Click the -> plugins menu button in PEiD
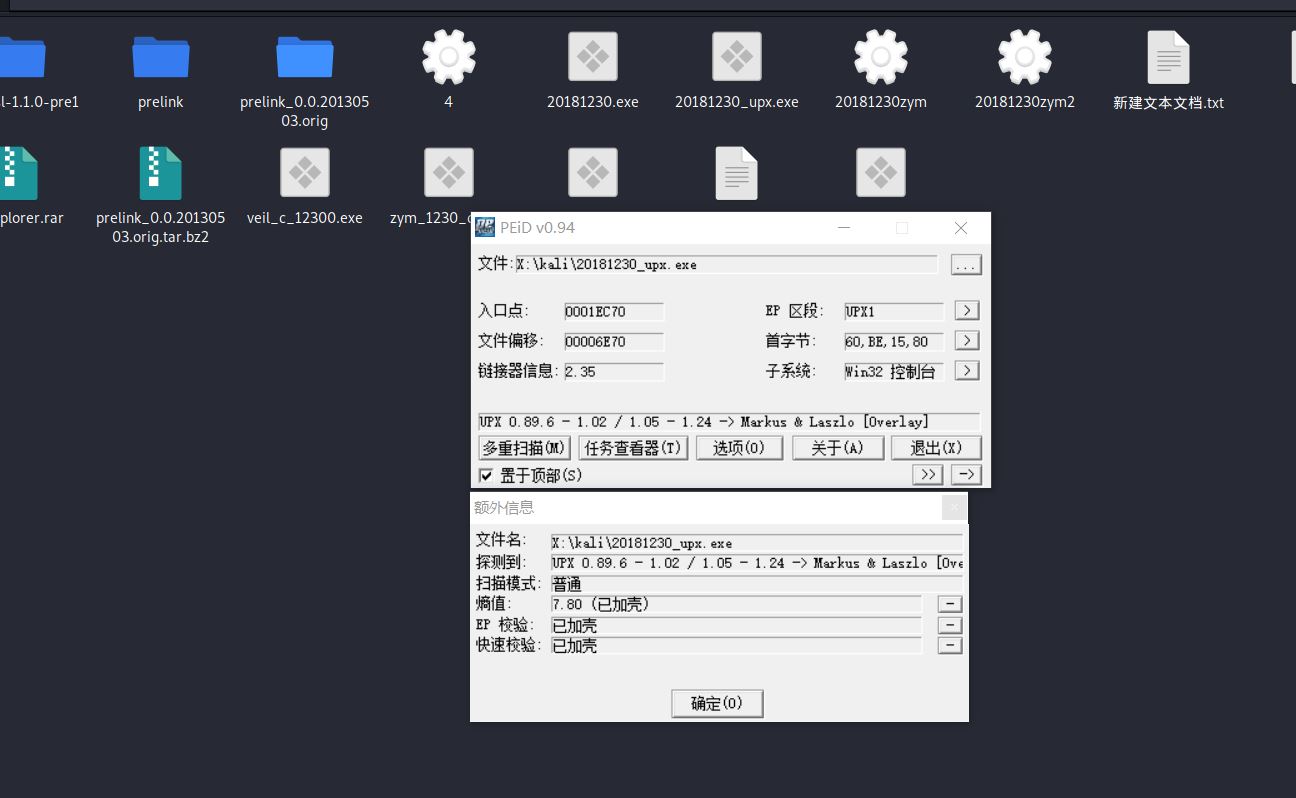The width and height of the screenshot is (1296, 798). click(966, 474)
